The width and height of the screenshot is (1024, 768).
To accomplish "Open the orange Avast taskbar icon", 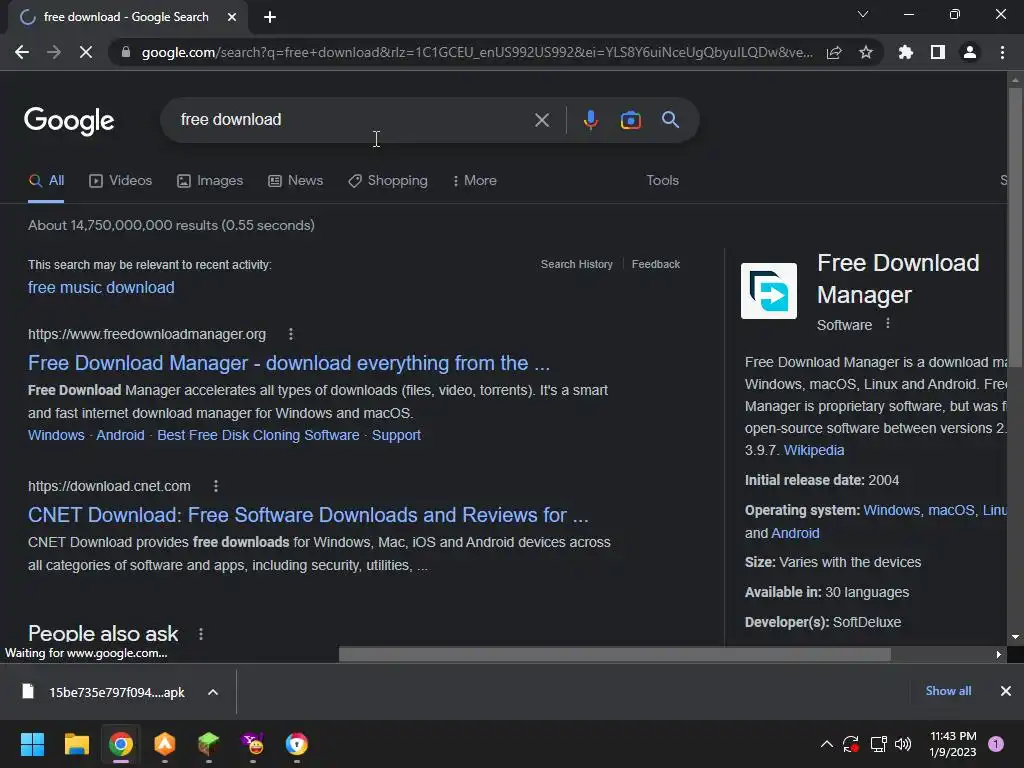I will tap(165, 744).
